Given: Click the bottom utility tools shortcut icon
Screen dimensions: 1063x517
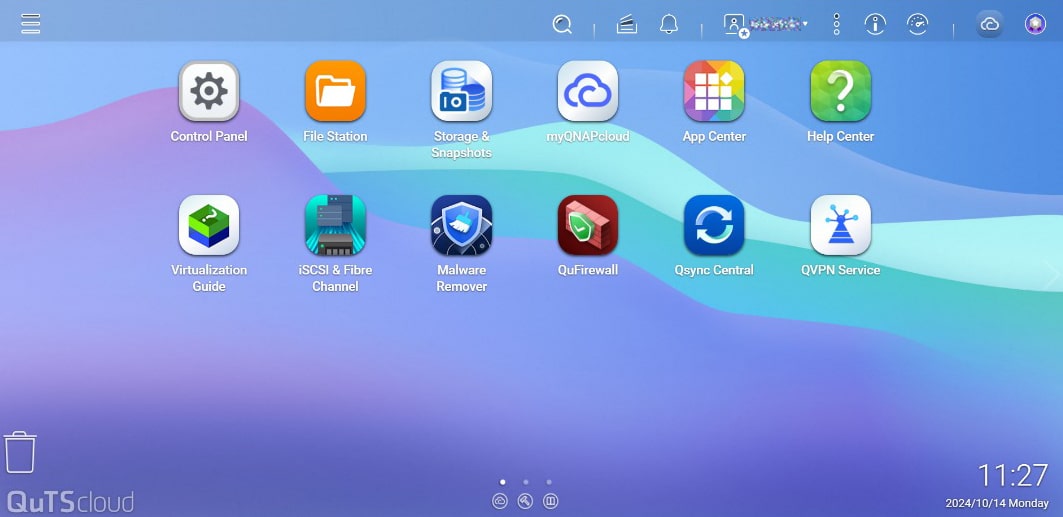Looking at the screenshot, I should tap(525, 501).
